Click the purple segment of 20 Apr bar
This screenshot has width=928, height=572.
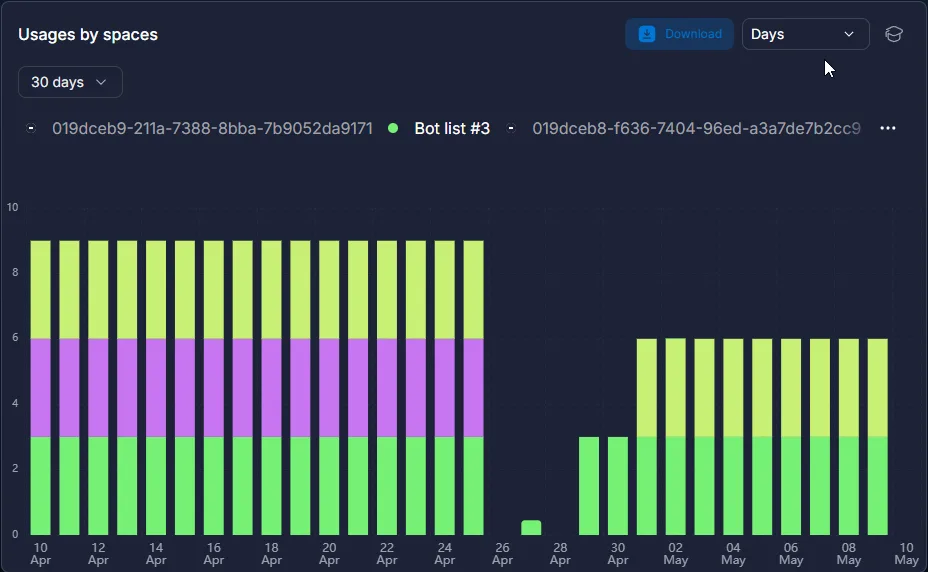(x=329, y=388)
